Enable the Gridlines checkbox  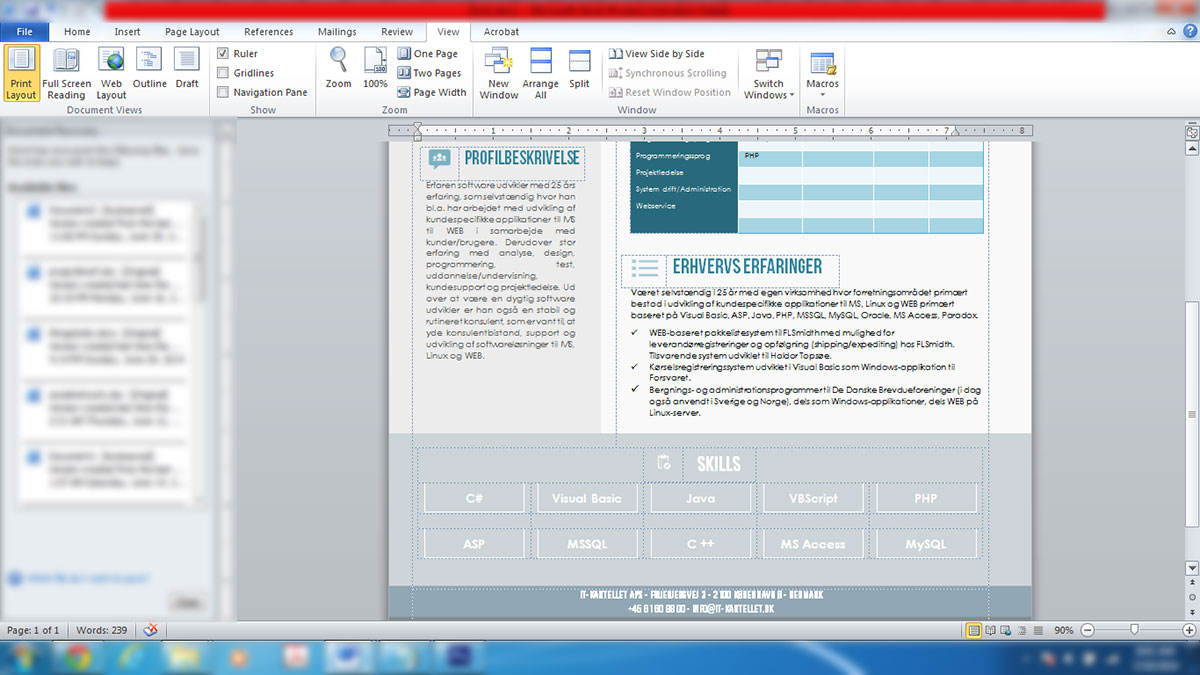[x=223, y=73]
